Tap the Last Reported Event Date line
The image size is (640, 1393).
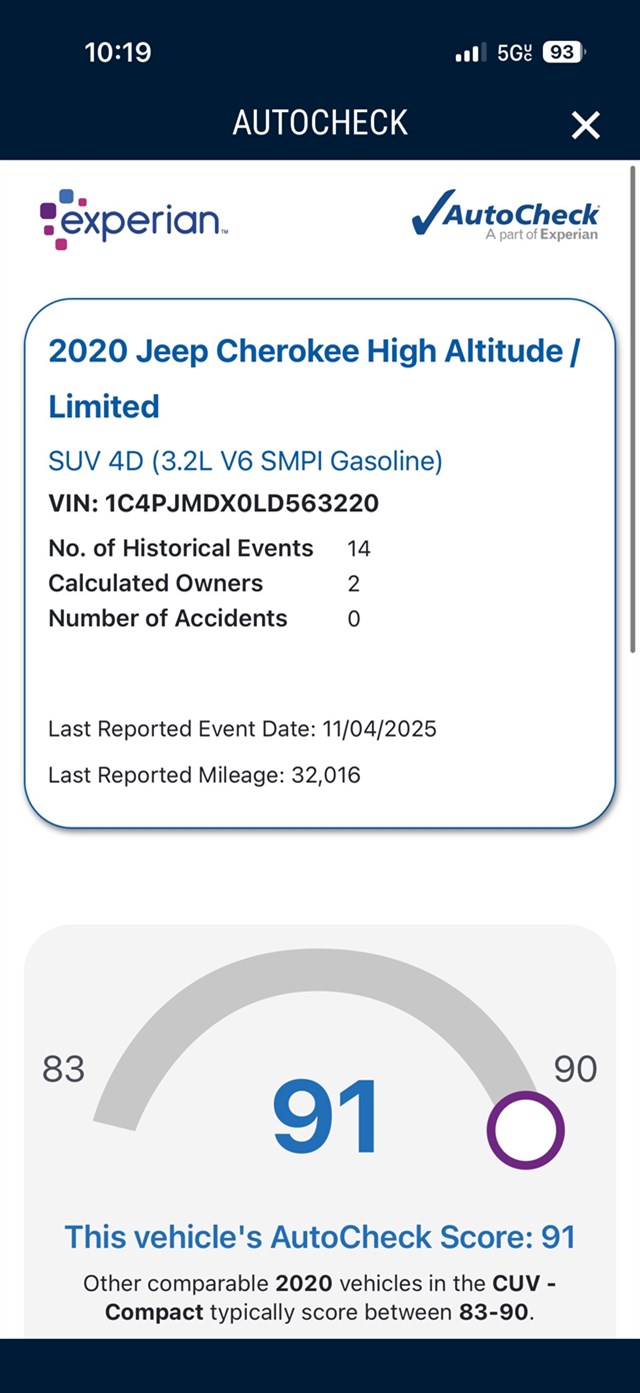tap(242, 728)
